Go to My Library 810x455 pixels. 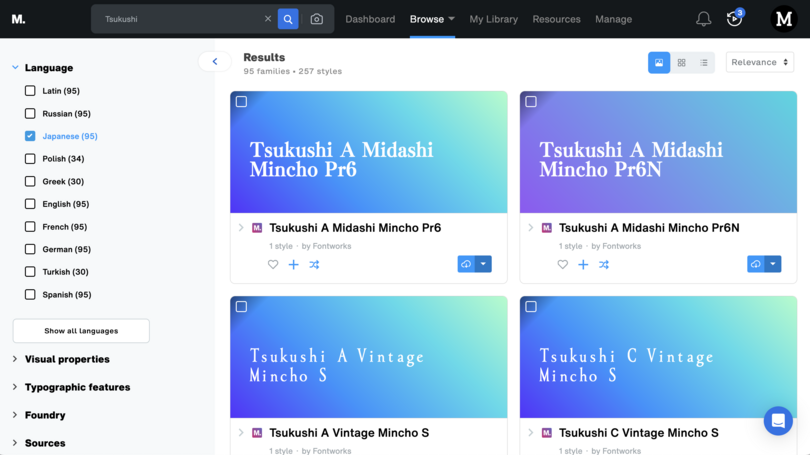tap(493, 19)
